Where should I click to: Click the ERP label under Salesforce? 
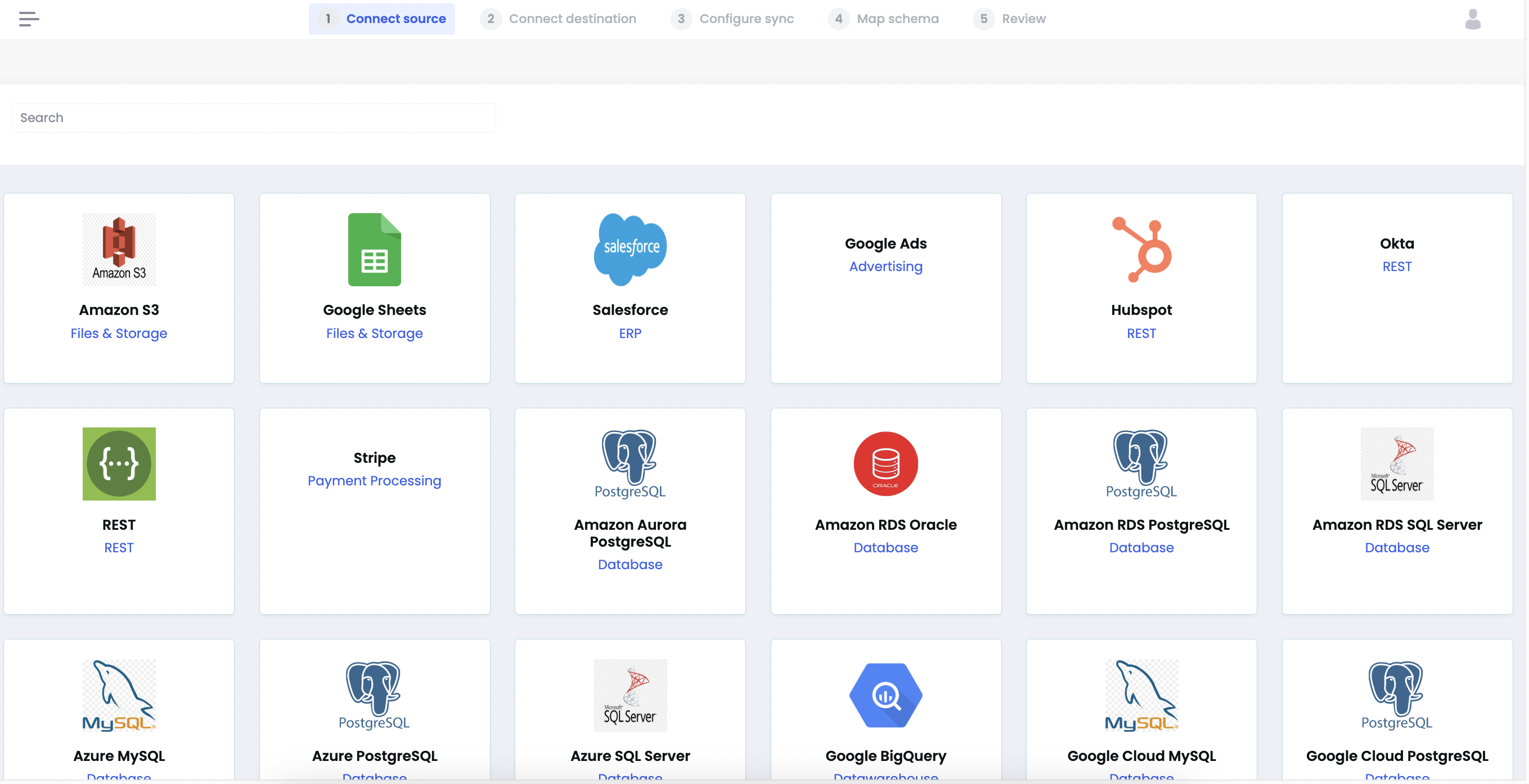pos(631,333)
